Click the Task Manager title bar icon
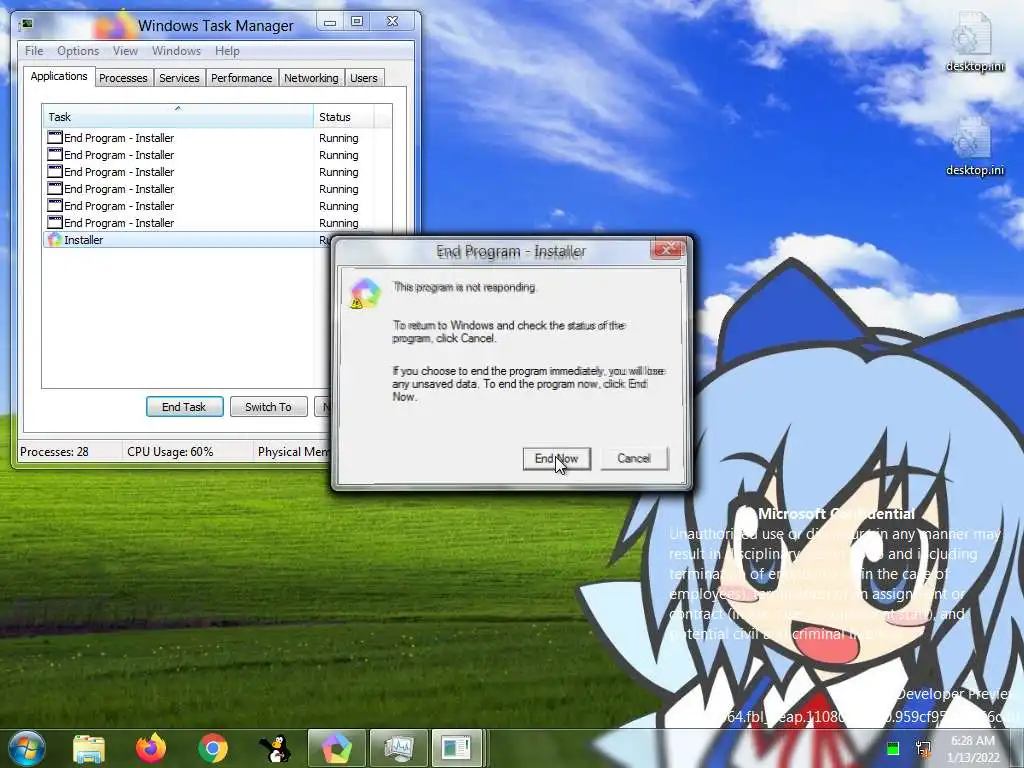The image size is (1024, 768). click(x=27, y=24)
